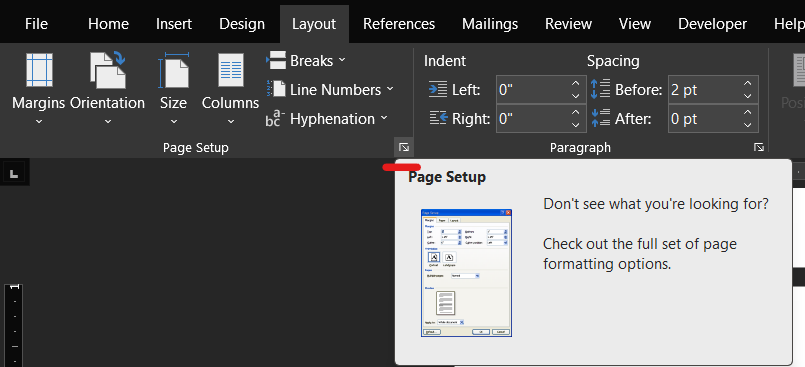Click the Orientation page icon

pyautogui.click(x=108, y=70)
